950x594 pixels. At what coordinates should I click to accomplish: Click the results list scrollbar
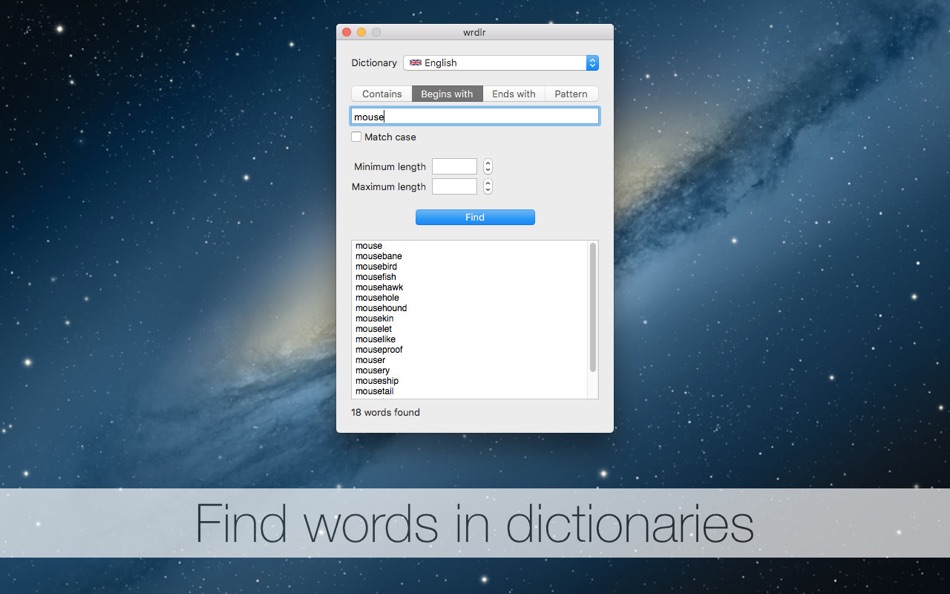pos(593,307)
